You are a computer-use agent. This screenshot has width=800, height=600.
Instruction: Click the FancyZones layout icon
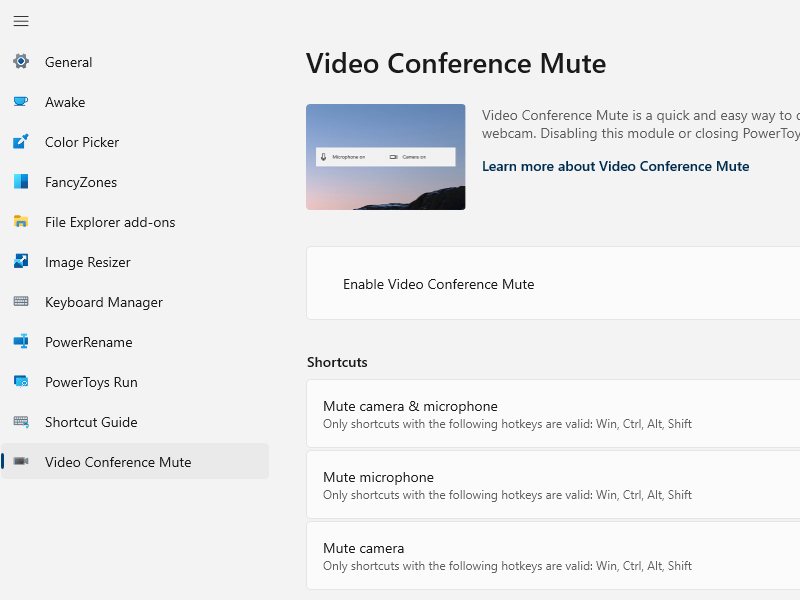click(x=21, y=182)
